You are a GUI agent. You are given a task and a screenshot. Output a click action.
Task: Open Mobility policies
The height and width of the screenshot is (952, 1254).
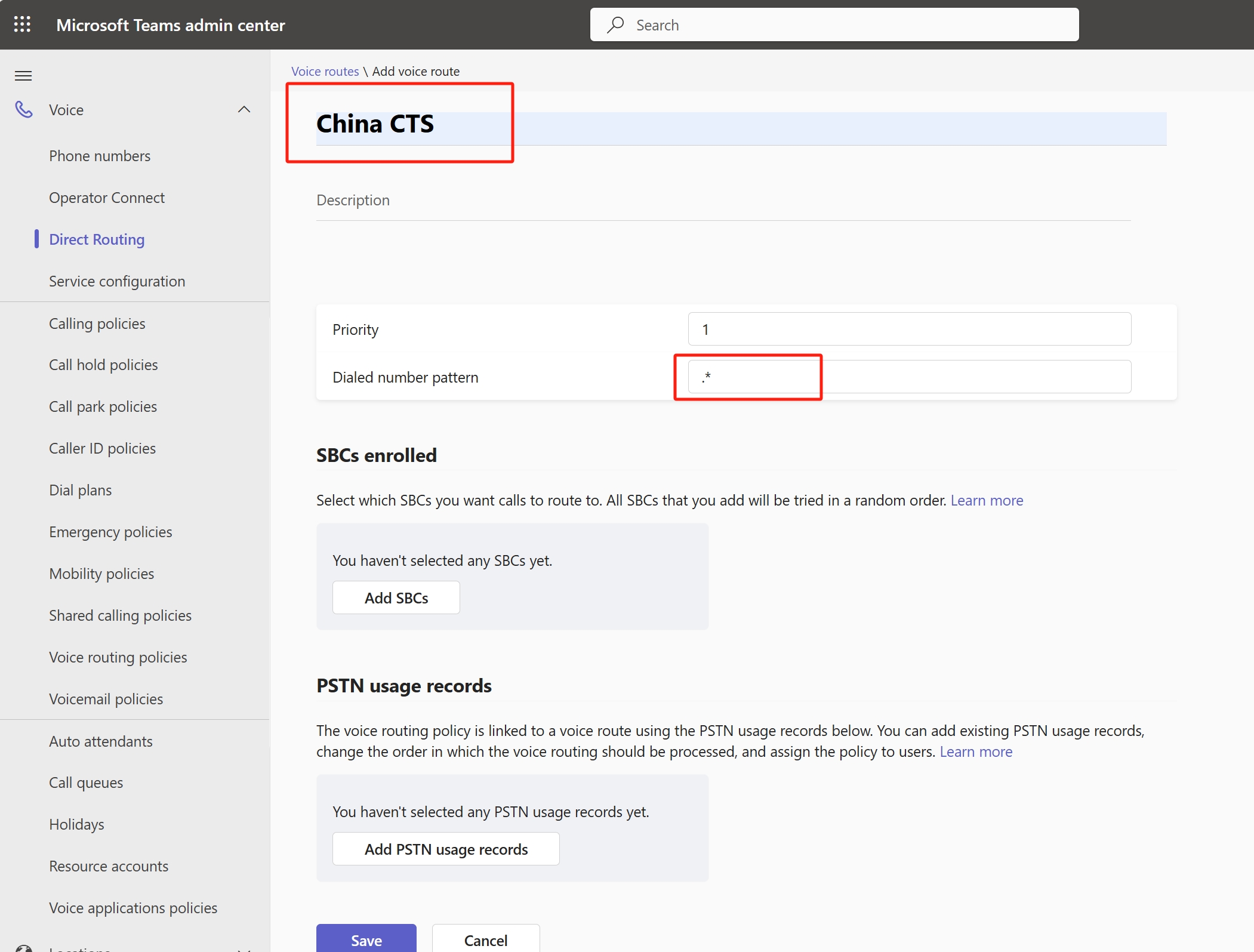[101, 574]
